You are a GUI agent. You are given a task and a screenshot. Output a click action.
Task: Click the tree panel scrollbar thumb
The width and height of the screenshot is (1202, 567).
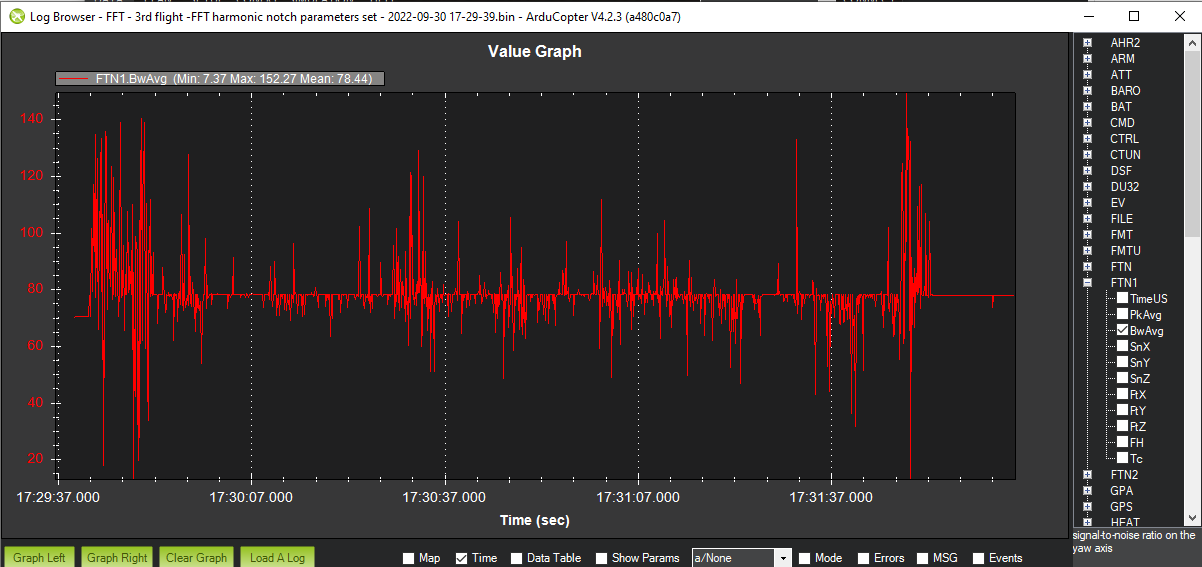(x=1191, y=144)
